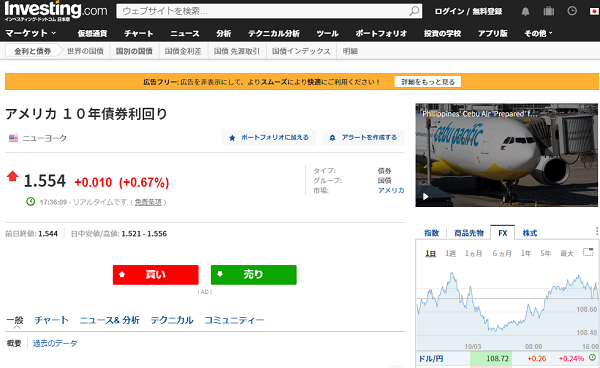
Task: Click the red up arrow beside 1.554
Action: (13, 176)
